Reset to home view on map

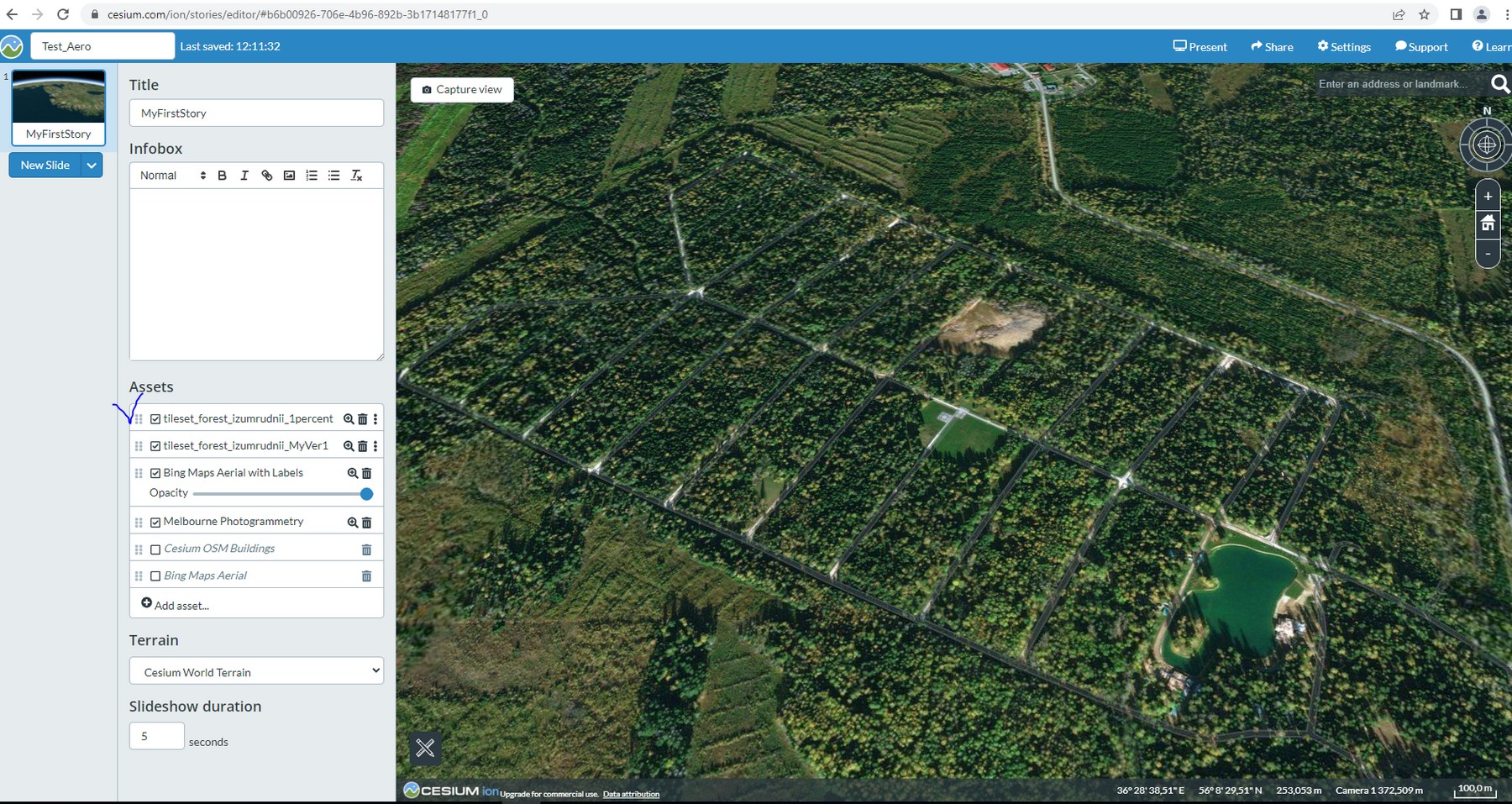tap(1488, 223)
